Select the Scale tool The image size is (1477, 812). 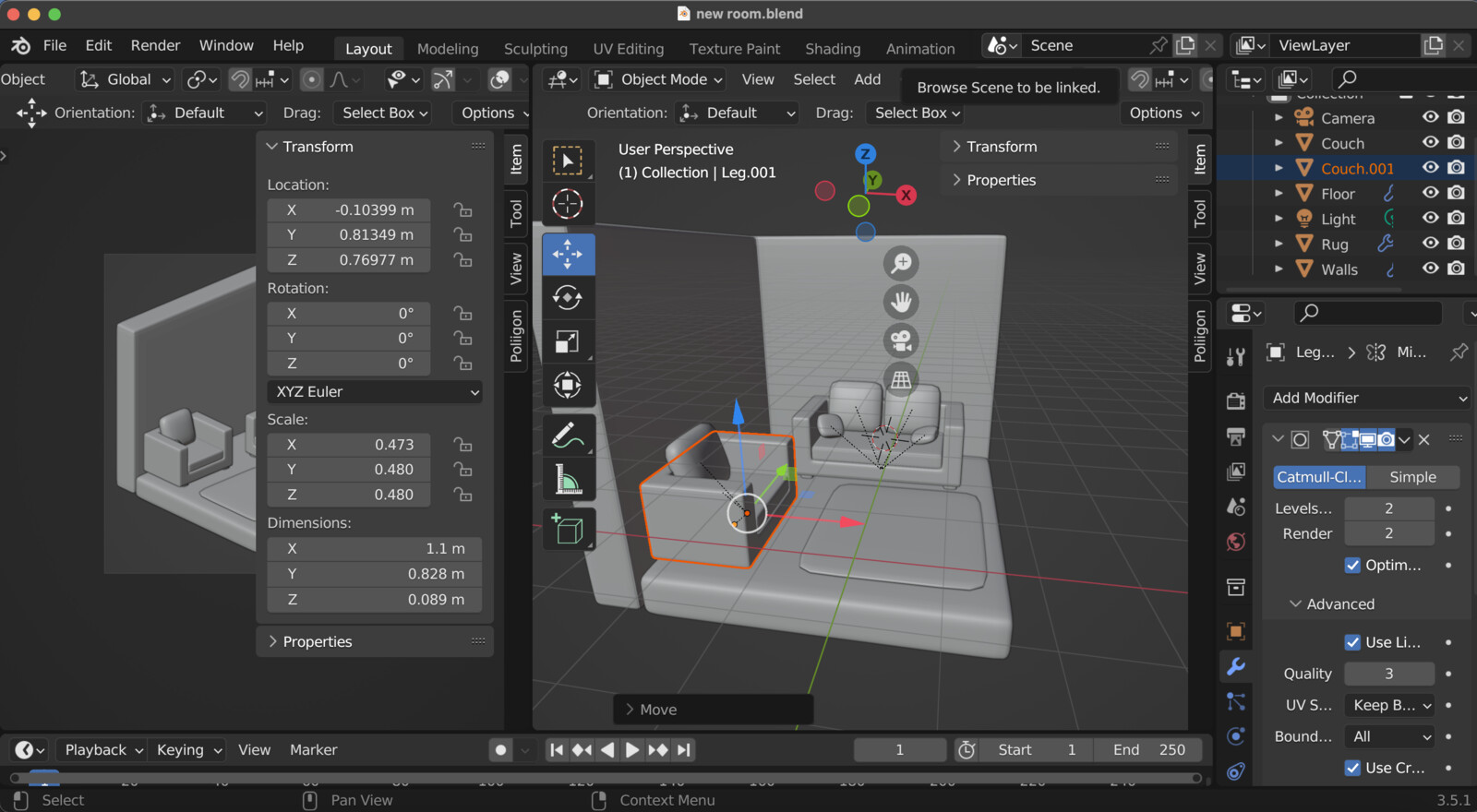[x=568, y=341]
